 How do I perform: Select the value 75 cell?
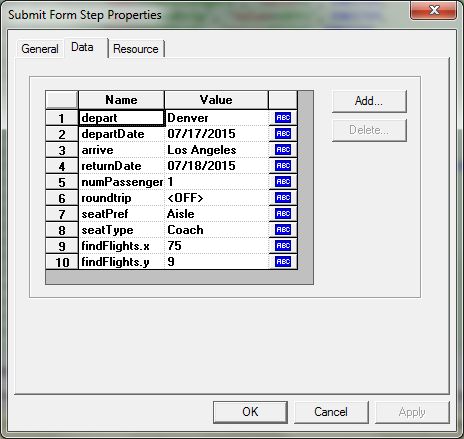217,246
